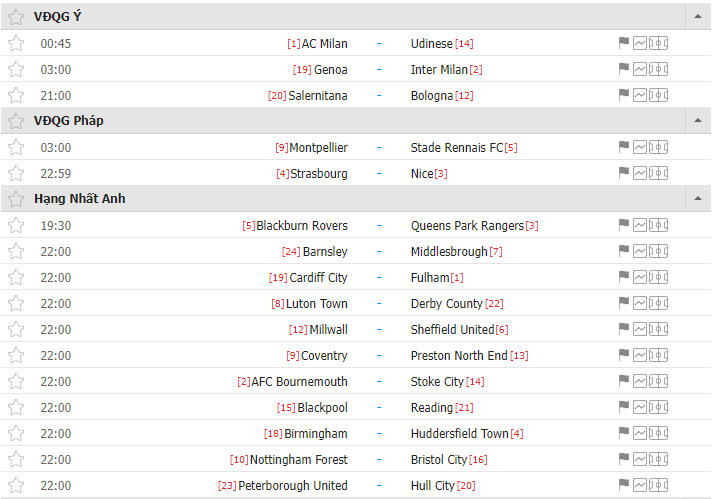Open the Queens Park Rangers team link
The image size is (712, 499).
467,226
